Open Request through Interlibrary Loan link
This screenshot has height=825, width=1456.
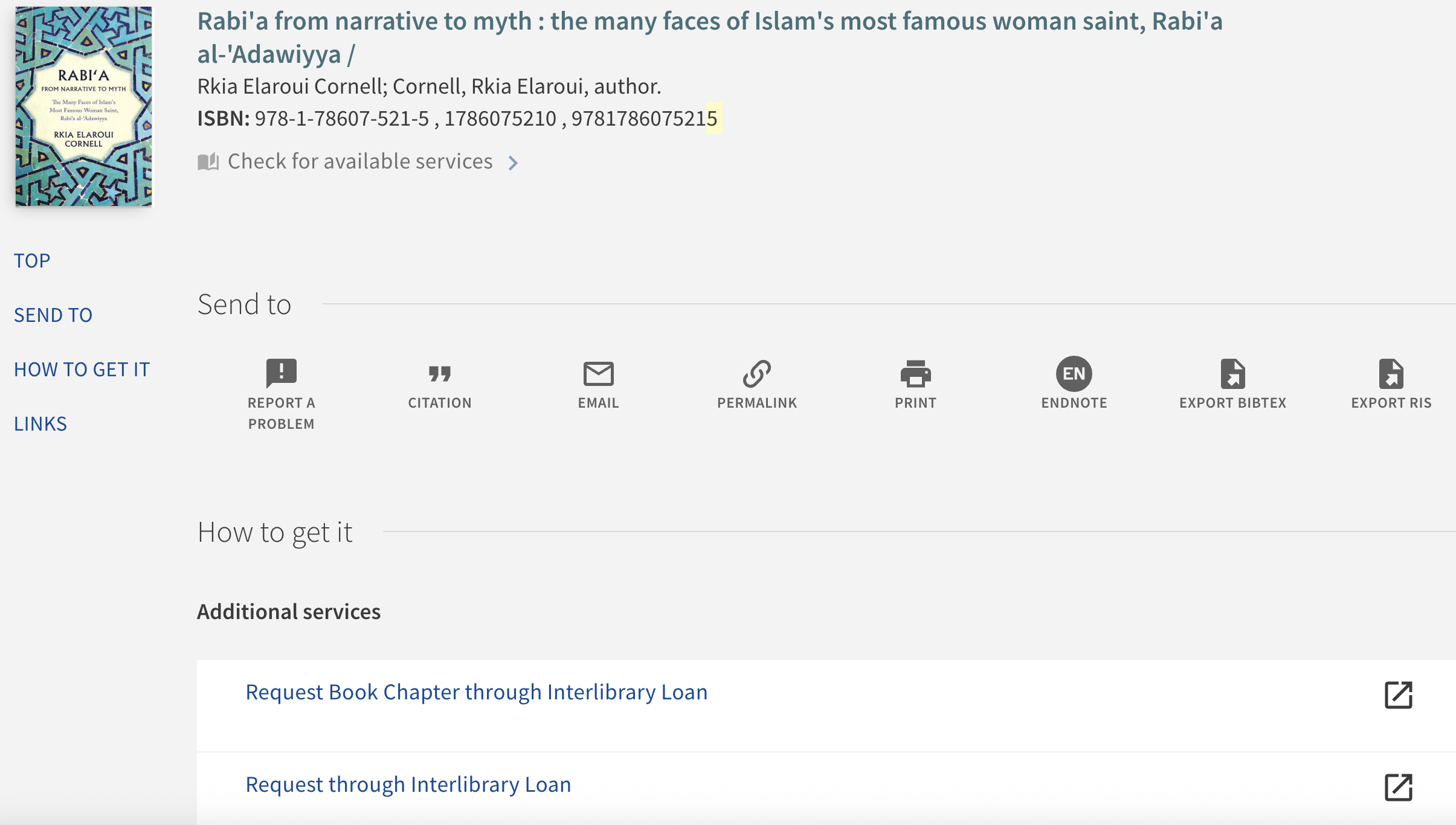pos(408,785)
